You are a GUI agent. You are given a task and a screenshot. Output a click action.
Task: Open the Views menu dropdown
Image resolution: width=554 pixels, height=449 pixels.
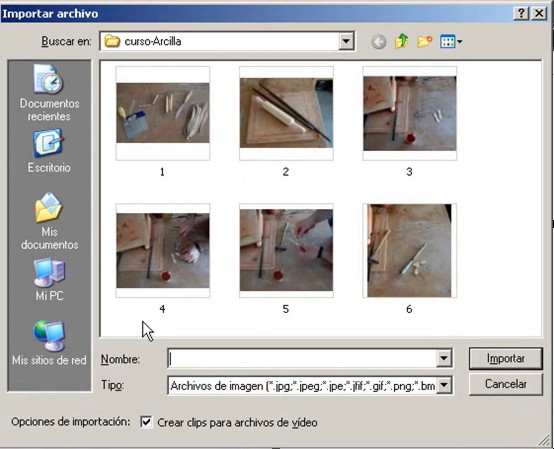coord(451,42)
